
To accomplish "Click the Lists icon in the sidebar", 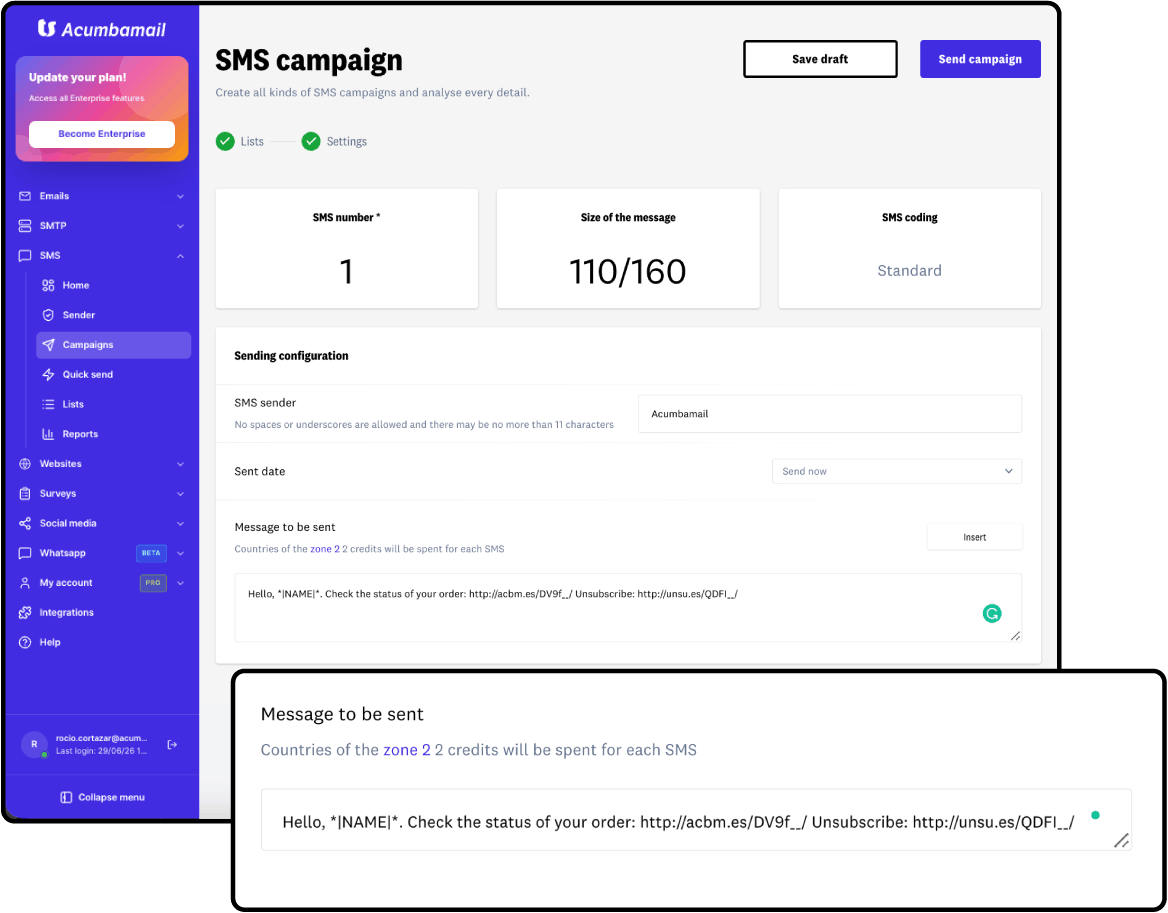I will pos(48,404).
